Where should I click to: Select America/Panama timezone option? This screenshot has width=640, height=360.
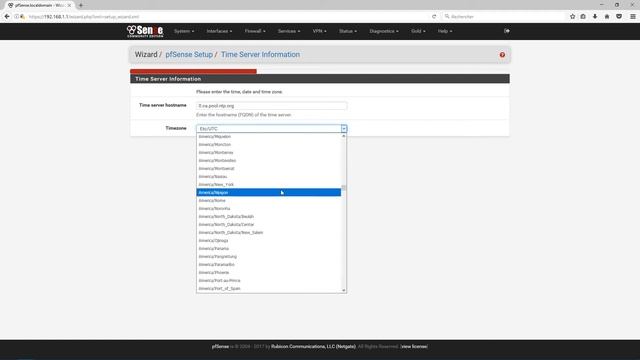coord(269,249)
